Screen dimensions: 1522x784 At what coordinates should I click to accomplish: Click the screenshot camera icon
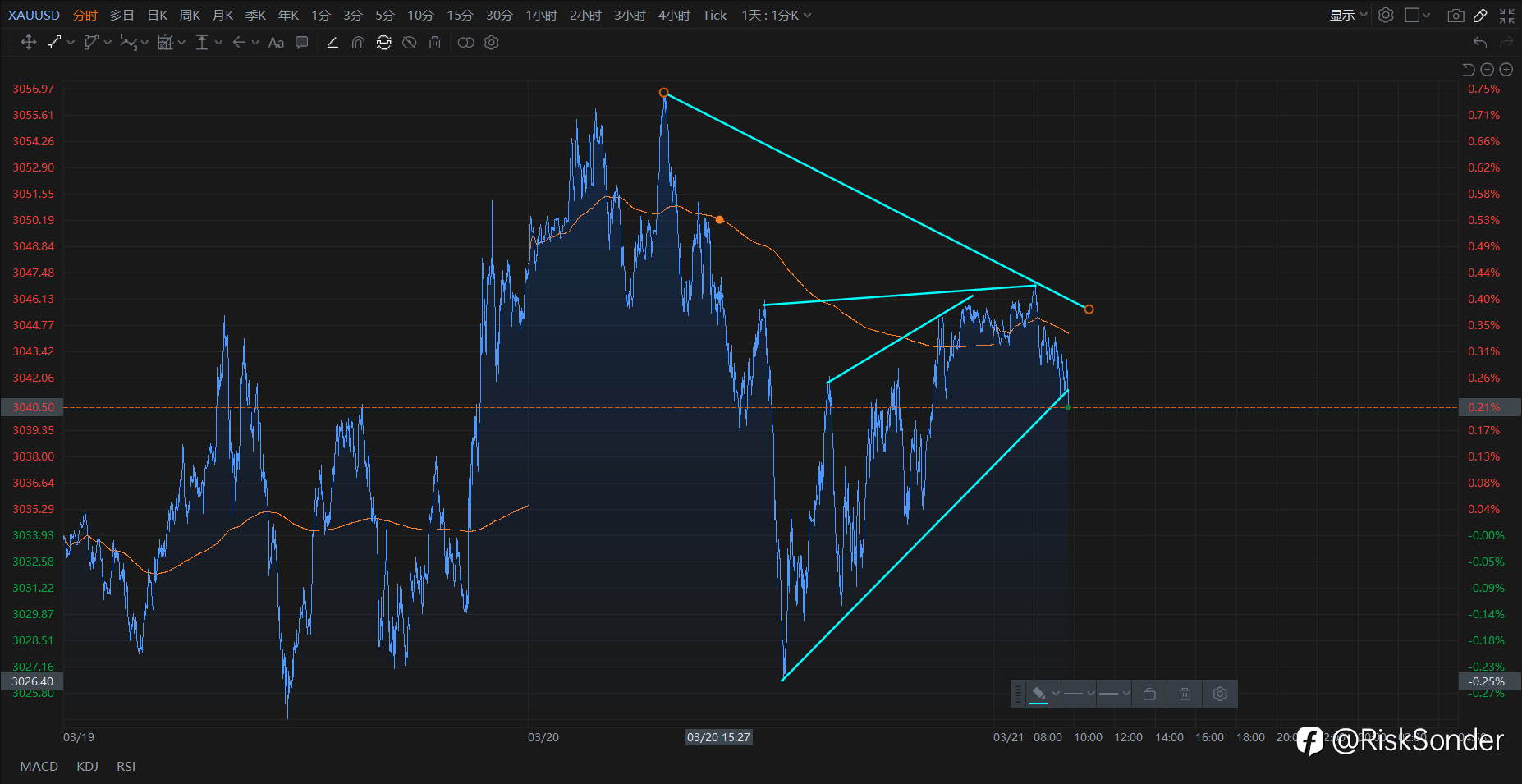point(1456,16)
